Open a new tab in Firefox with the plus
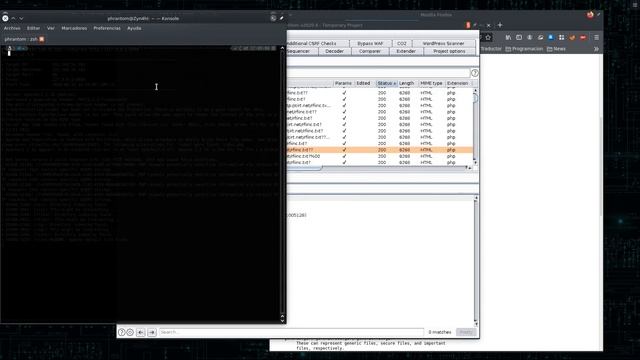 tap(500, 25)
